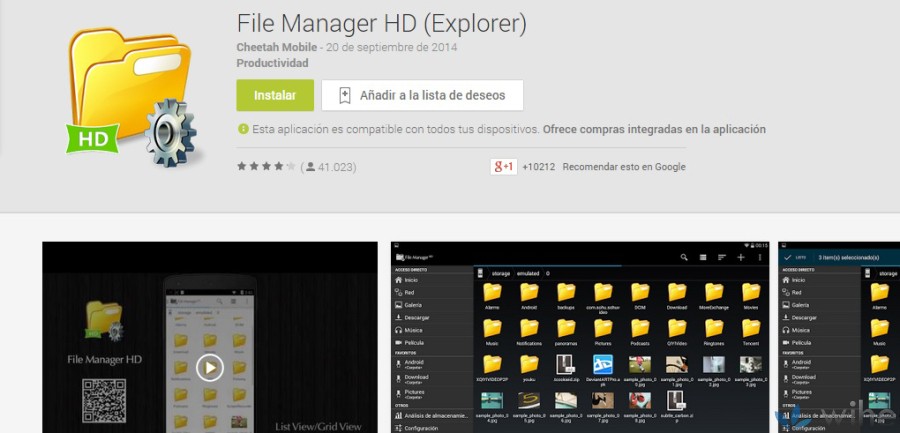Add app via Añadir a la lista de deseos
Screen dimensions: 900x433
[x=422, y=95]
